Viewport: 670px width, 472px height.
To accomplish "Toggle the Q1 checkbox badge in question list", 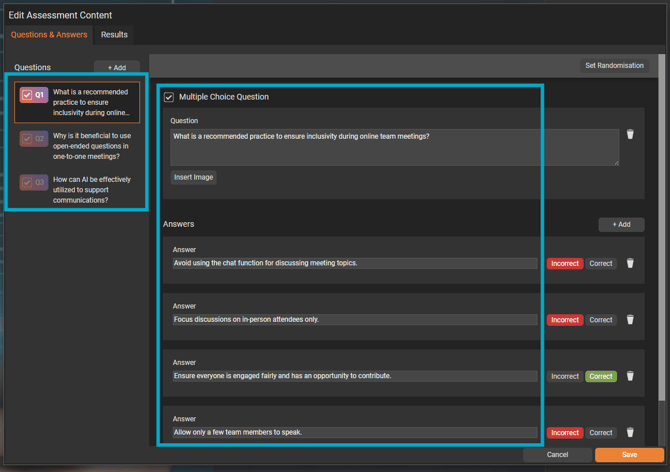I will [33, 95].
